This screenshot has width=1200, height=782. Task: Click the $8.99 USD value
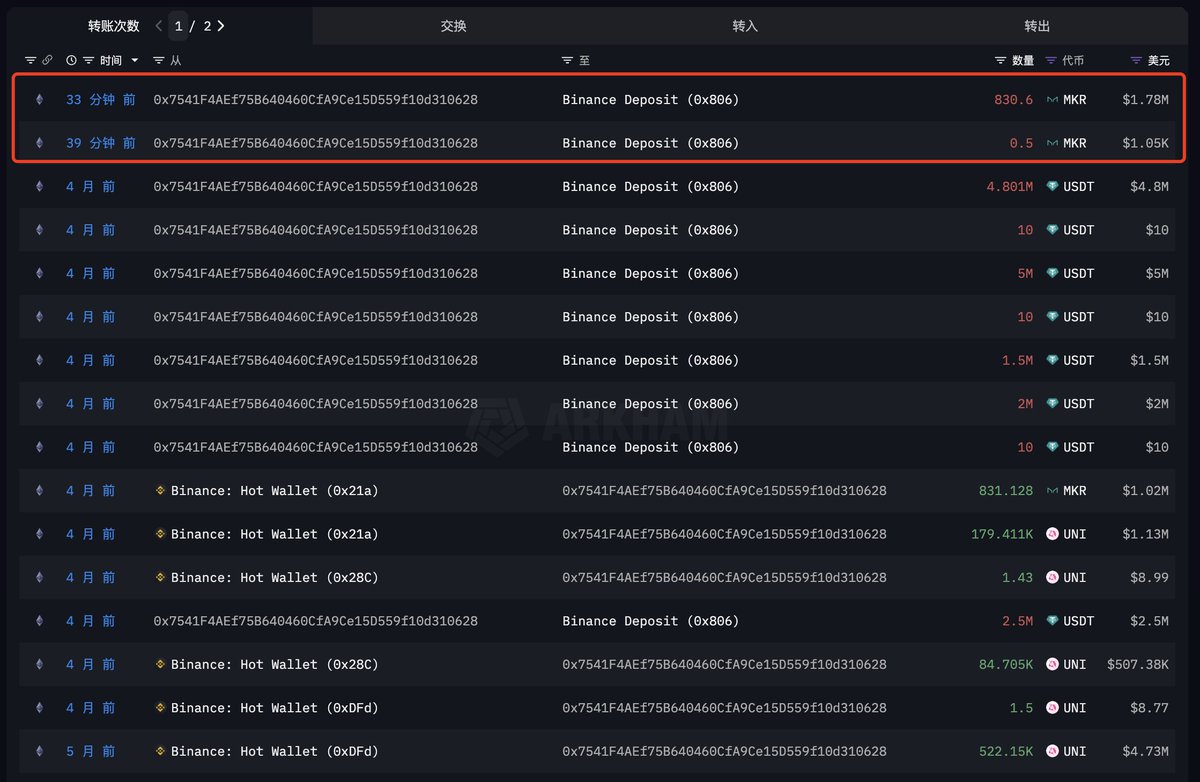tap(1148, 578)
